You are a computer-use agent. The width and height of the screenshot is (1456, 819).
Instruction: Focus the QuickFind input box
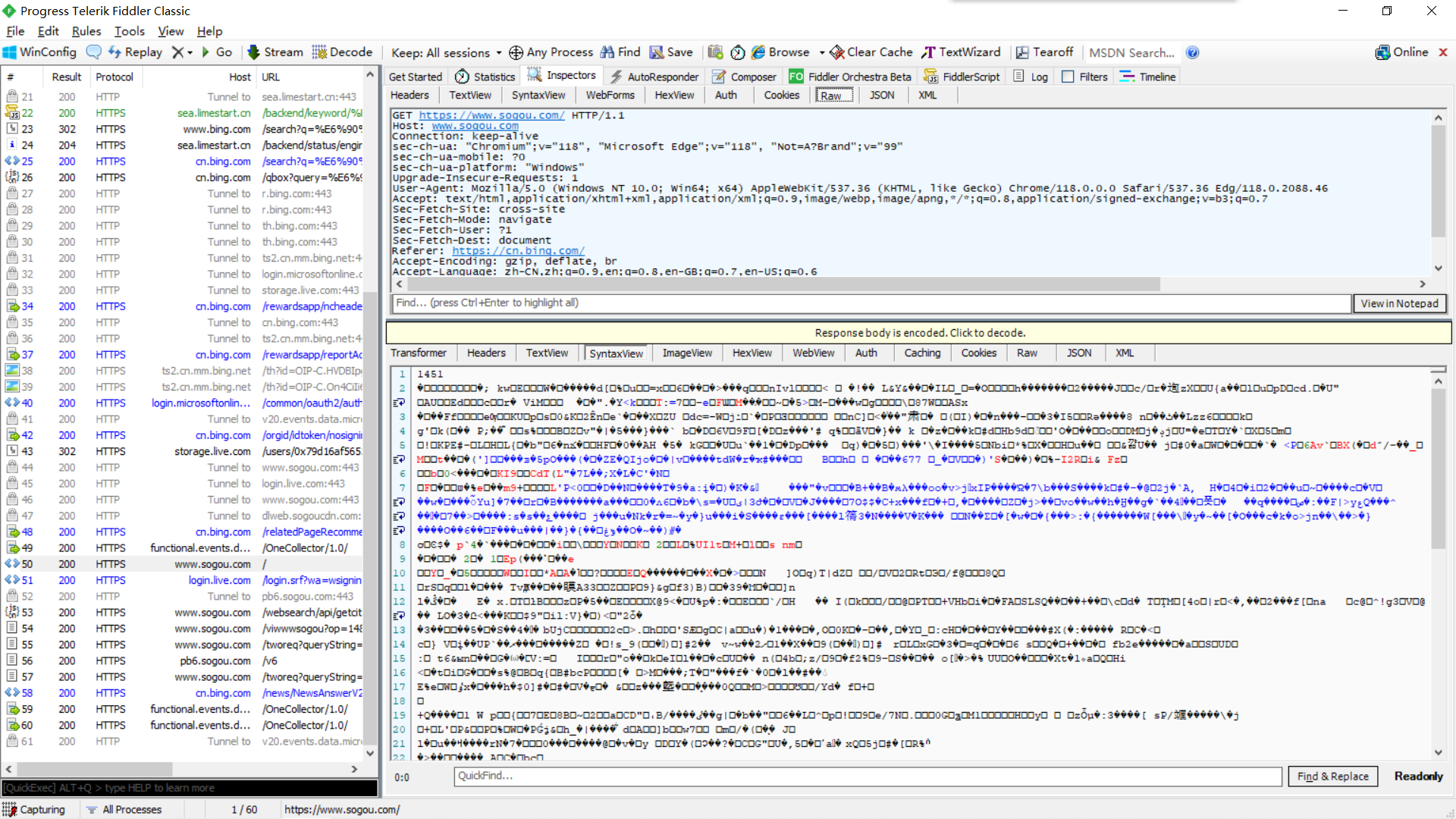coord(868,776)
